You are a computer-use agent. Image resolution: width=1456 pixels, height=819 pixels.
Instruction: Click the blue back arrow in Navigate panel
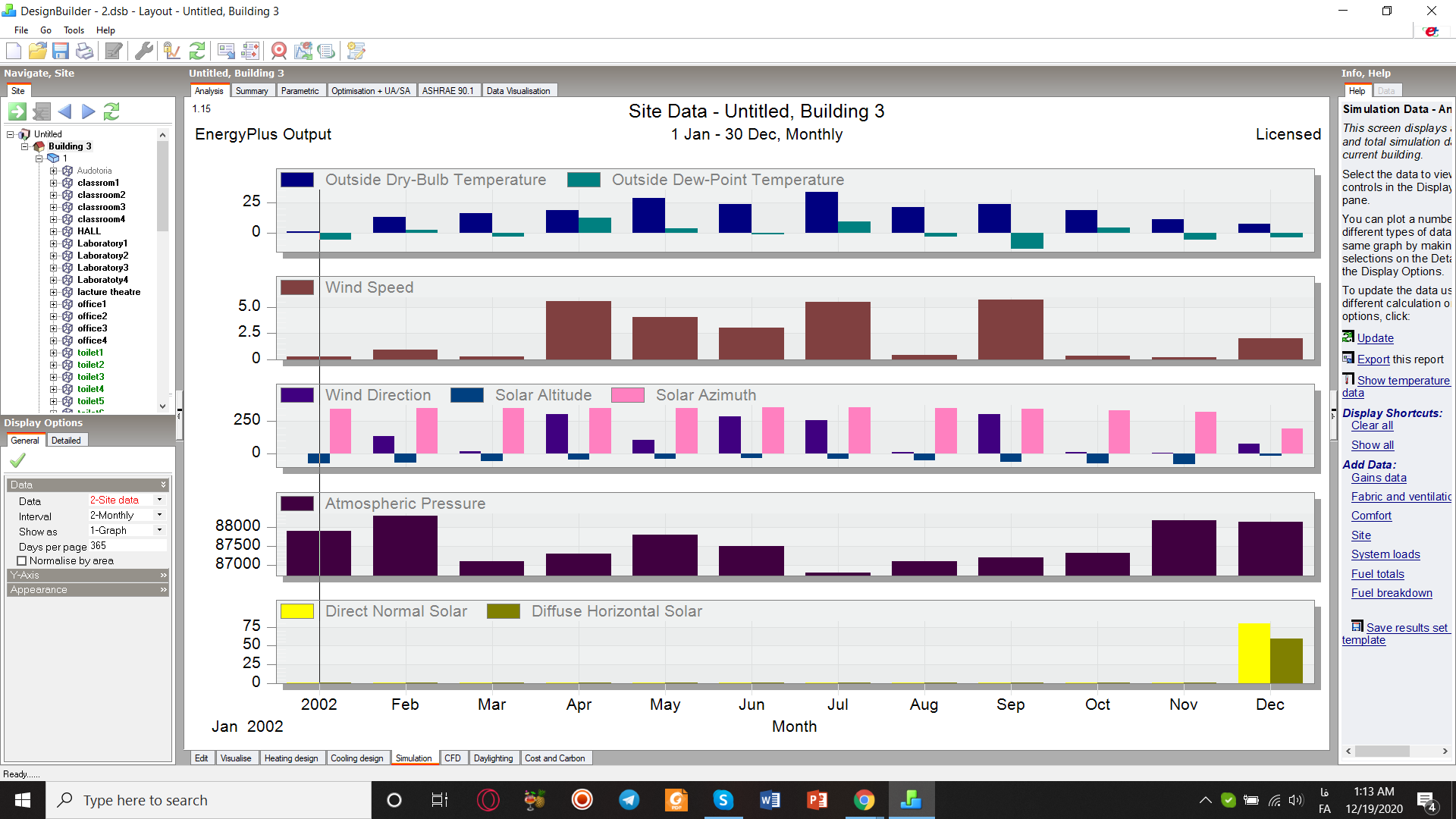[64, 111]
